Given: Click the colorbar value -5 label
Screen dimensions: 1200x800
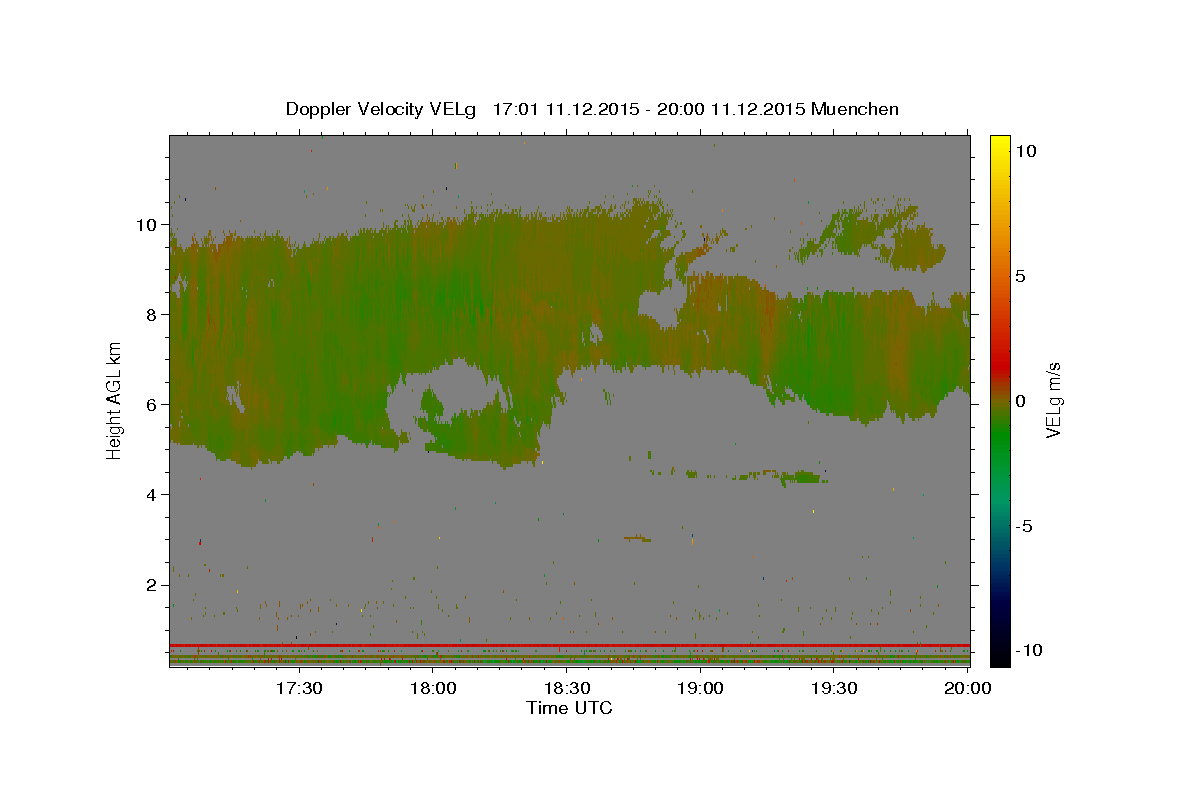Looking at the screenshot, I should [x=1025, y=526].
